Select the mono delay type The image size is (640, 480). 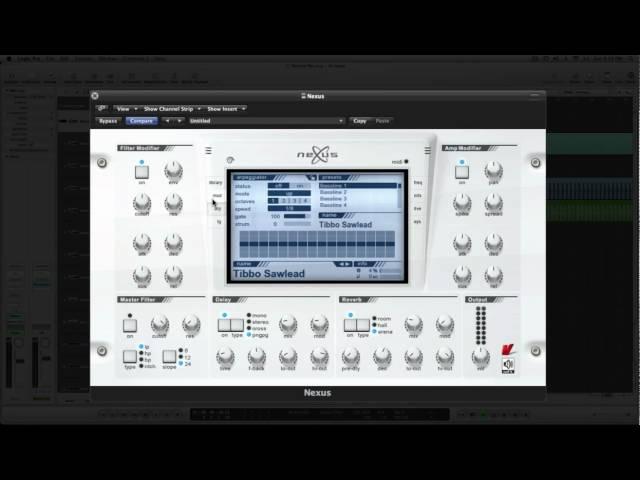pos(257,316)
